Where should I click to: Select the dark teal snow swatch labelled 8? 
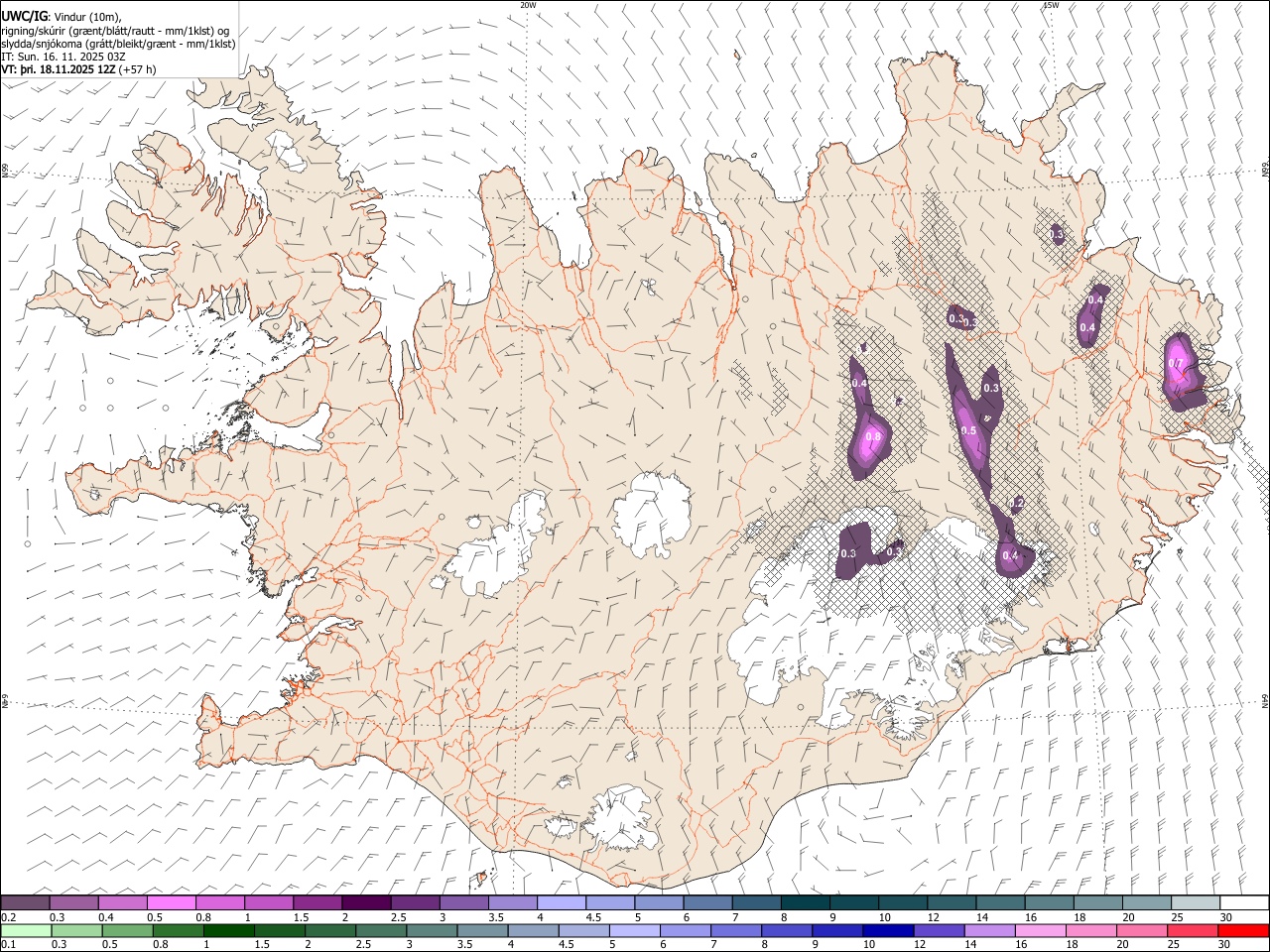(806, 902)
